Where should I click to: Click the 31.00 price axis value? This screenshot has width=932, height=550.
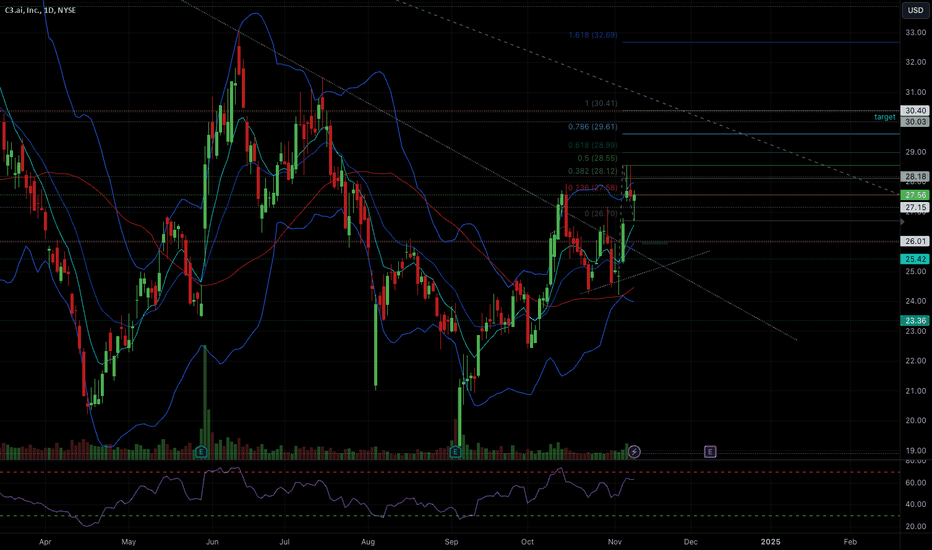pyautogui.click(x=915, y=92)
